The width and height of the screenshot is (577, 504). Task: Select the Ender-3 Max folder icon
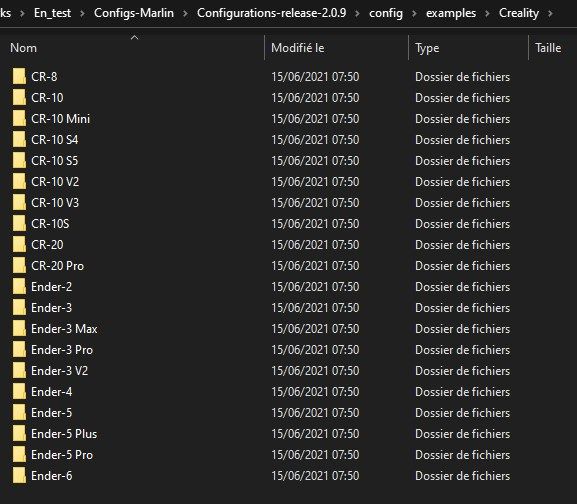pyautogui.click(x=19, y=328)
